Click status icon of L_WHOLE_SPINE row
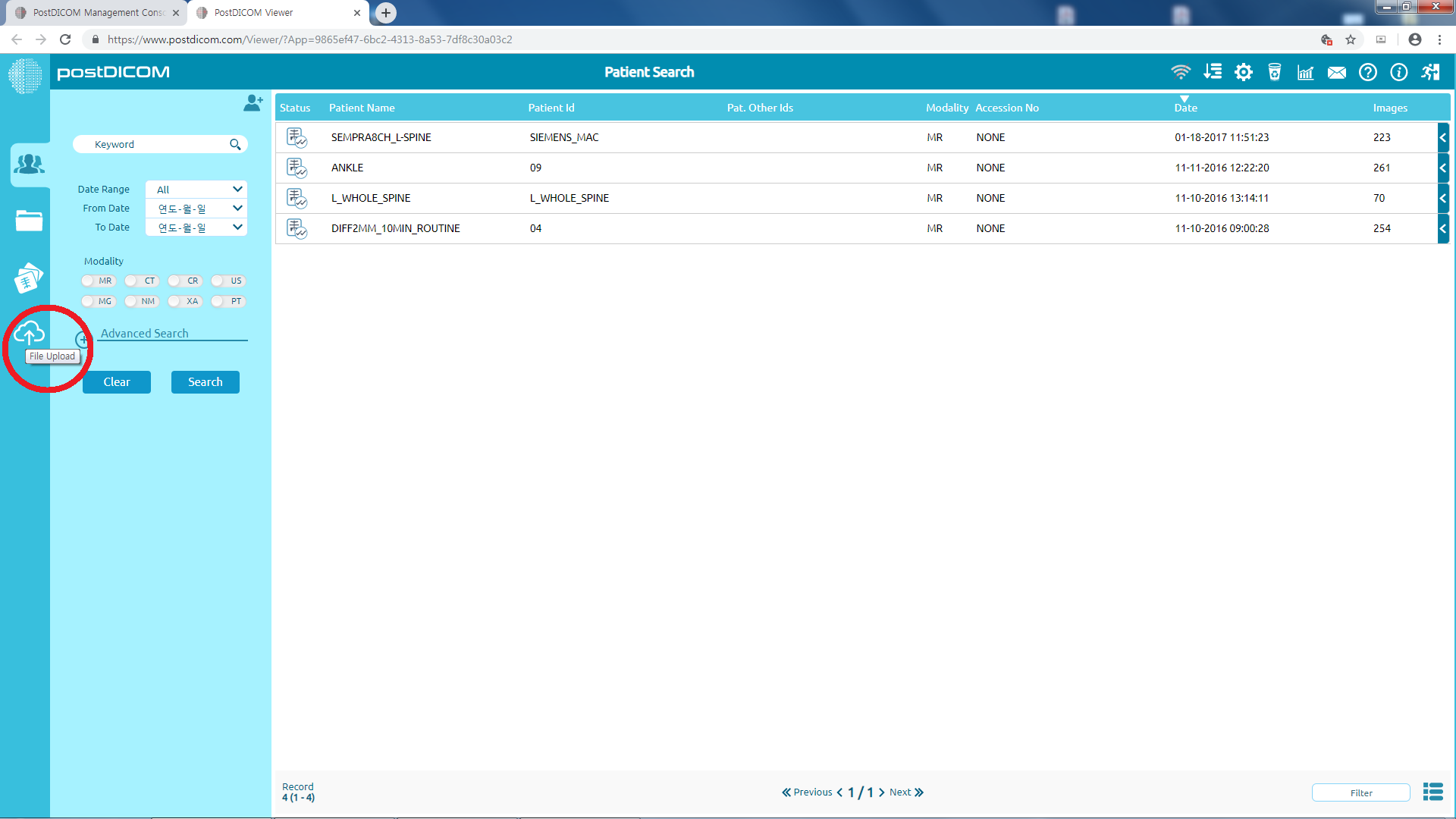The width and height of the screenshot is (1456, 819). 297,198
